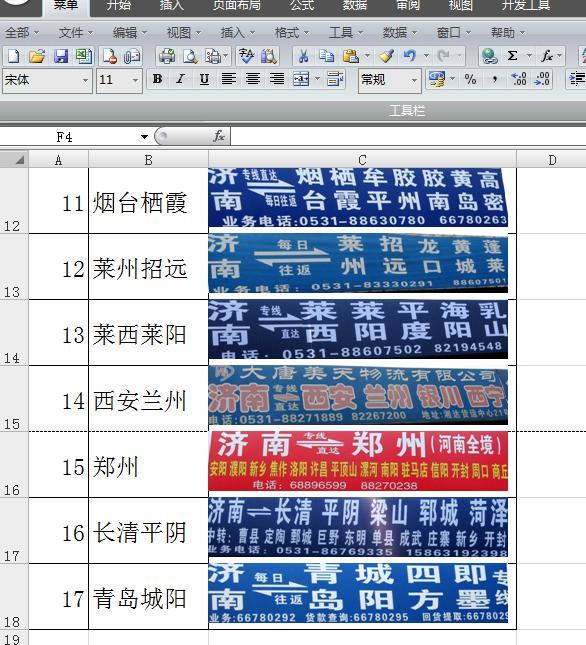The image size is (586, 645).
Task: Switch to the 页面布局 ribbon tab
Action: tap(236, 6)
